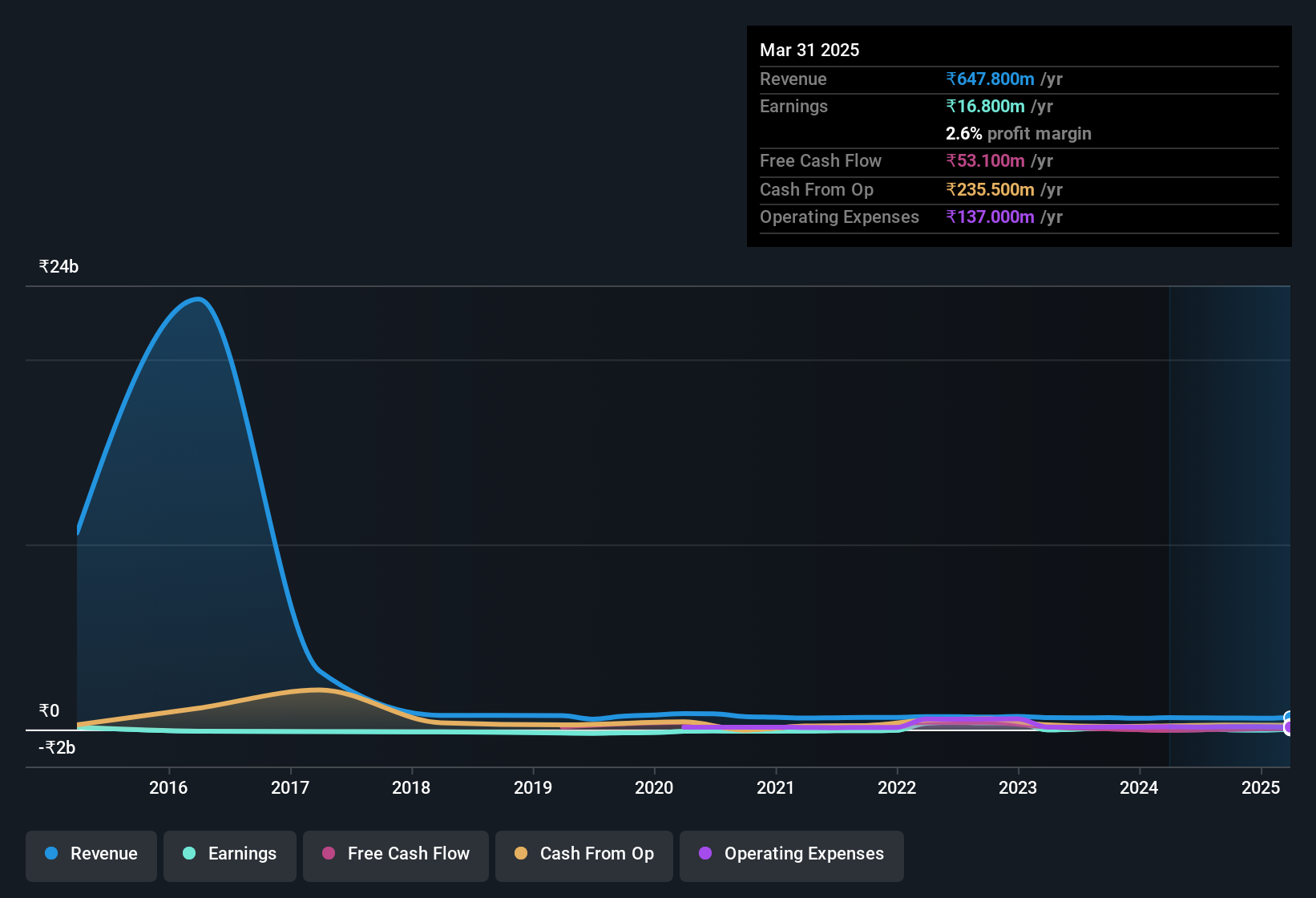This screenshot has width=1316, height=898.
Task: Click the 2025 x-axis year label
Action: pyautogui.click(x=1261, y=787)
